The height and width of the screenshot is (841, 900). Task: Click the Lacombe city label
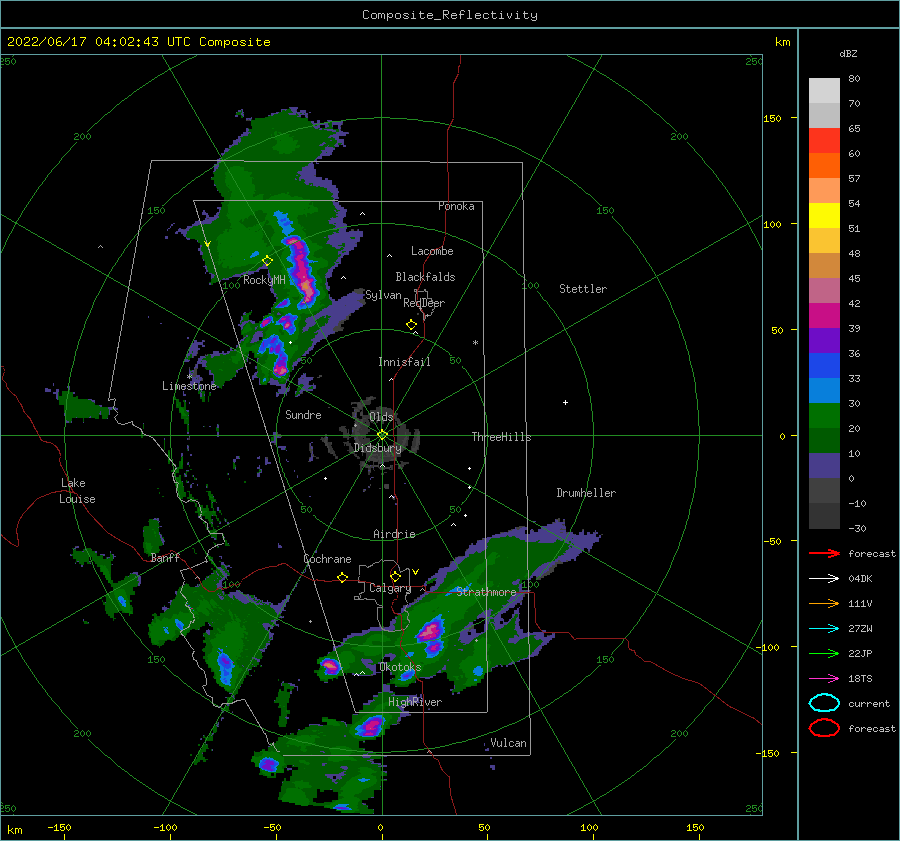[432, 251]
